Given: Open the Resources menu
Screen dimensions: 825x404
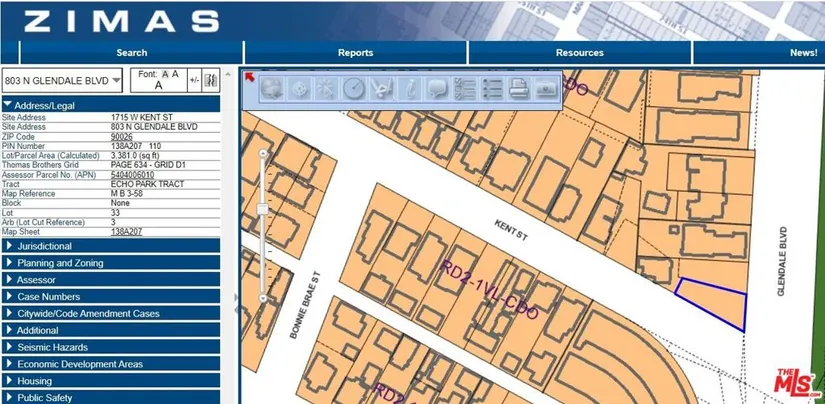Looking at the screenshot, I should (579, 53).
